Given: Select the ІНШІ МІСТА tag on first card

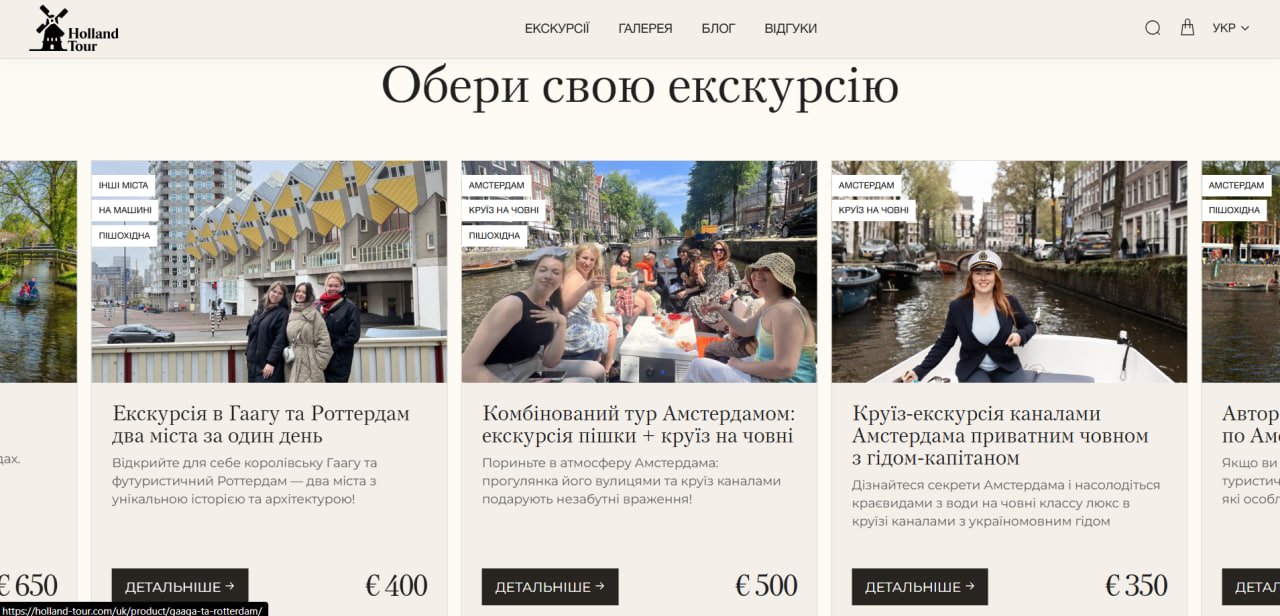Looking at the screenshot, I should click(x=124, y=186).
